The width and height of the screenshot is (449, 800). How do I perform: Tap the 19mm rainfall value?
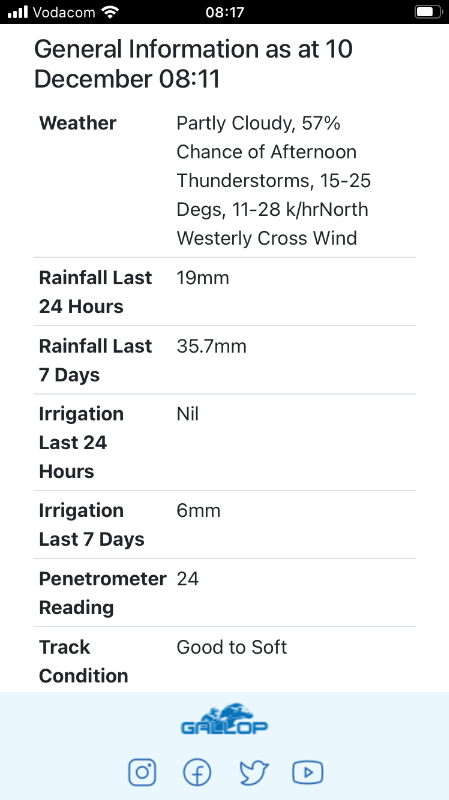(x=203, y=278)
